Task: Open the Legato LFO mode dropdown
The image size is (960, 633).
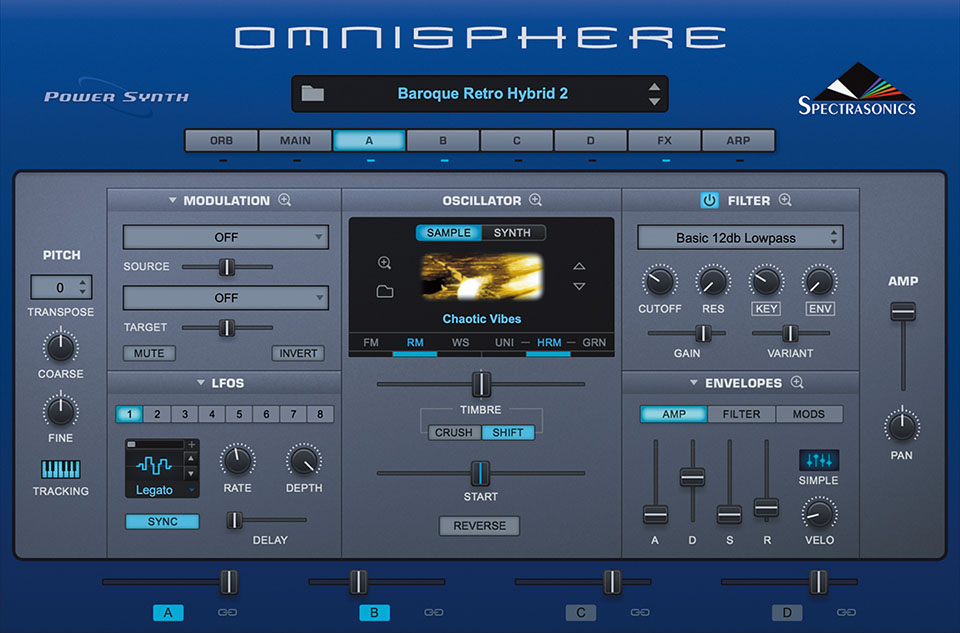Action: click(162, 490)
